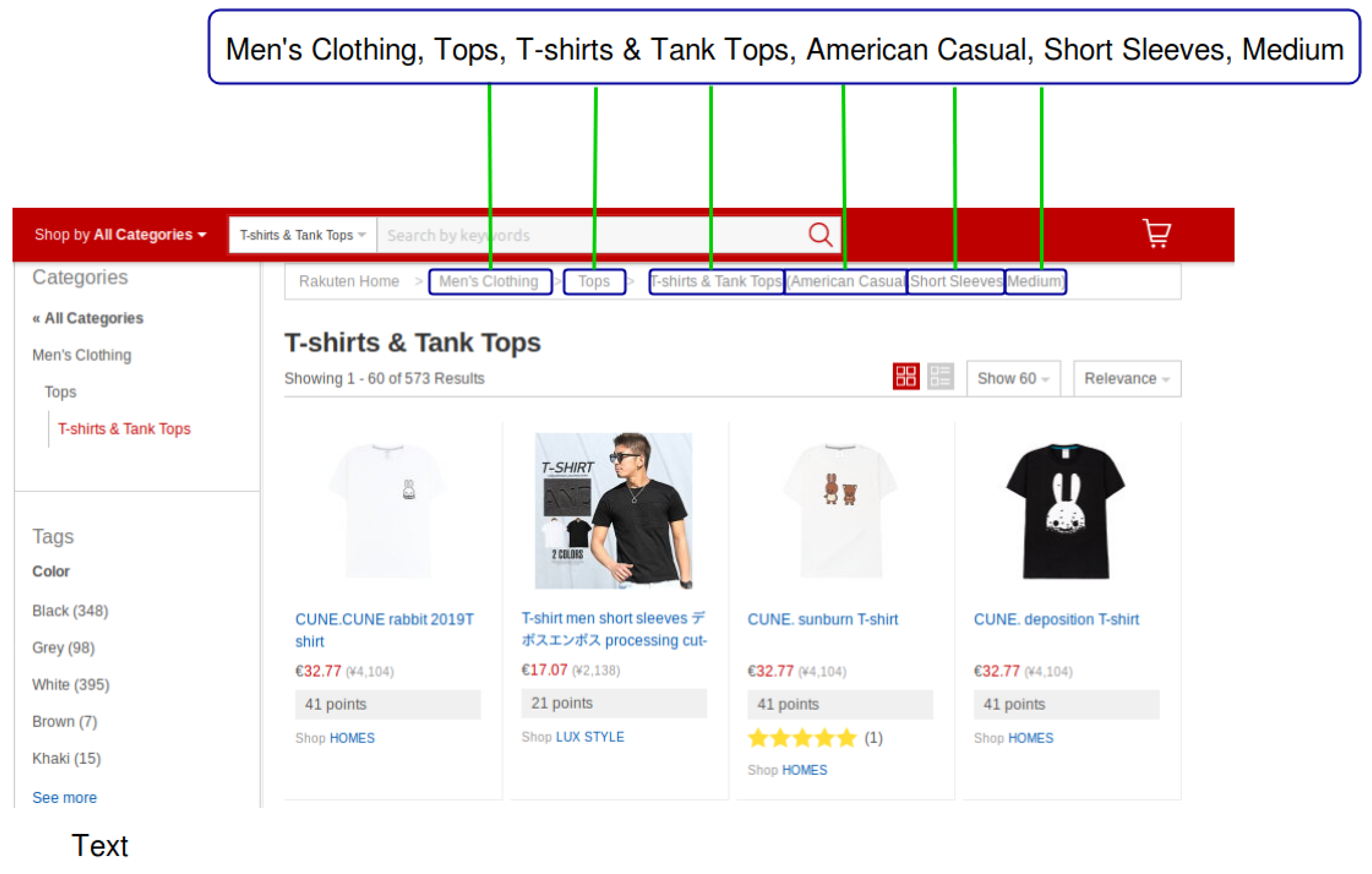1372x874 pixels.
Task: Open the Show 60 results dropdown
Action: click(1012, 378)
